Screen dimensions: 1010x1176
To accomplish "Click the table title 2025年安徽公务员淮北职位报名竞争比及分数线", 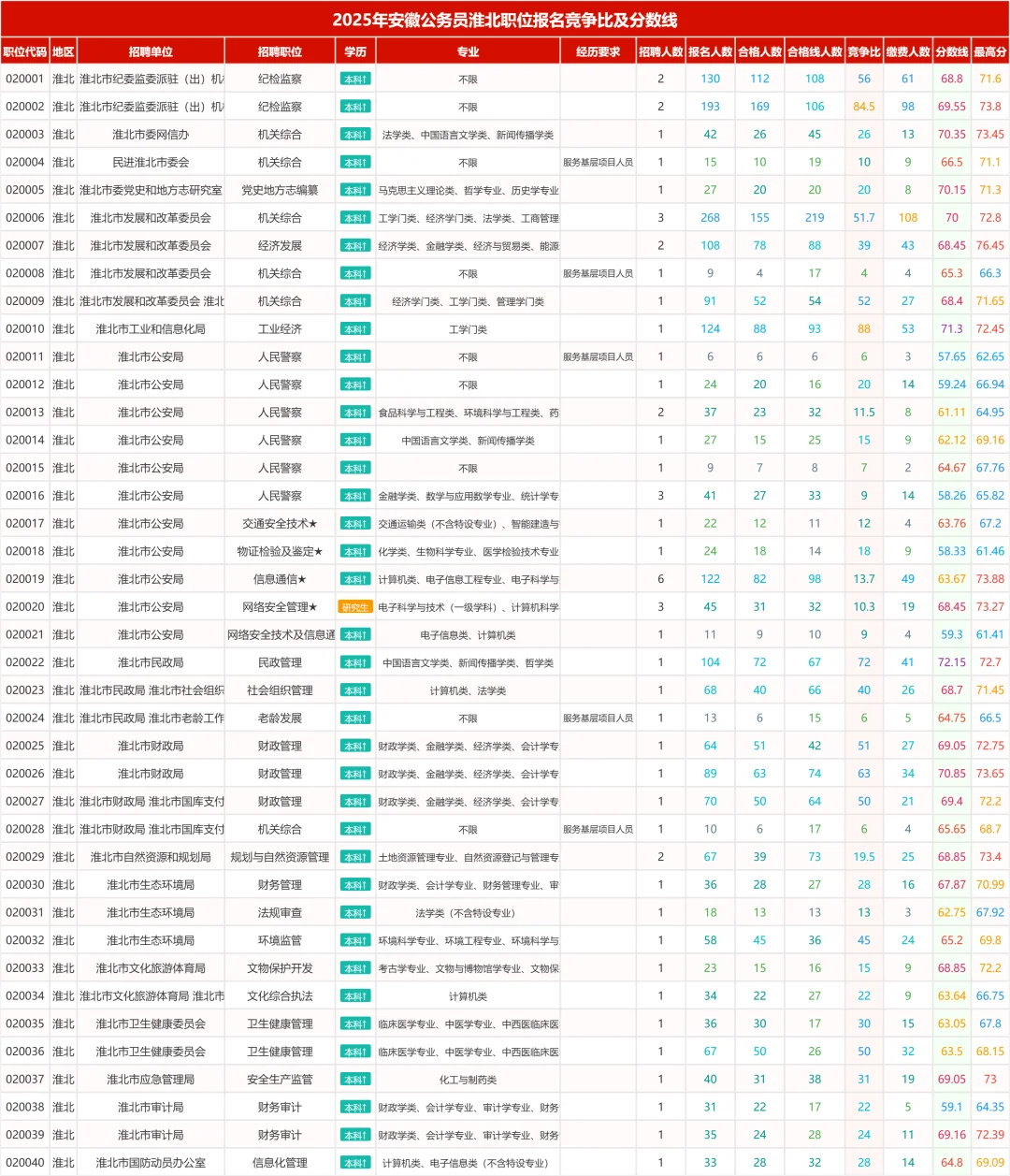I will click(505, 20).
